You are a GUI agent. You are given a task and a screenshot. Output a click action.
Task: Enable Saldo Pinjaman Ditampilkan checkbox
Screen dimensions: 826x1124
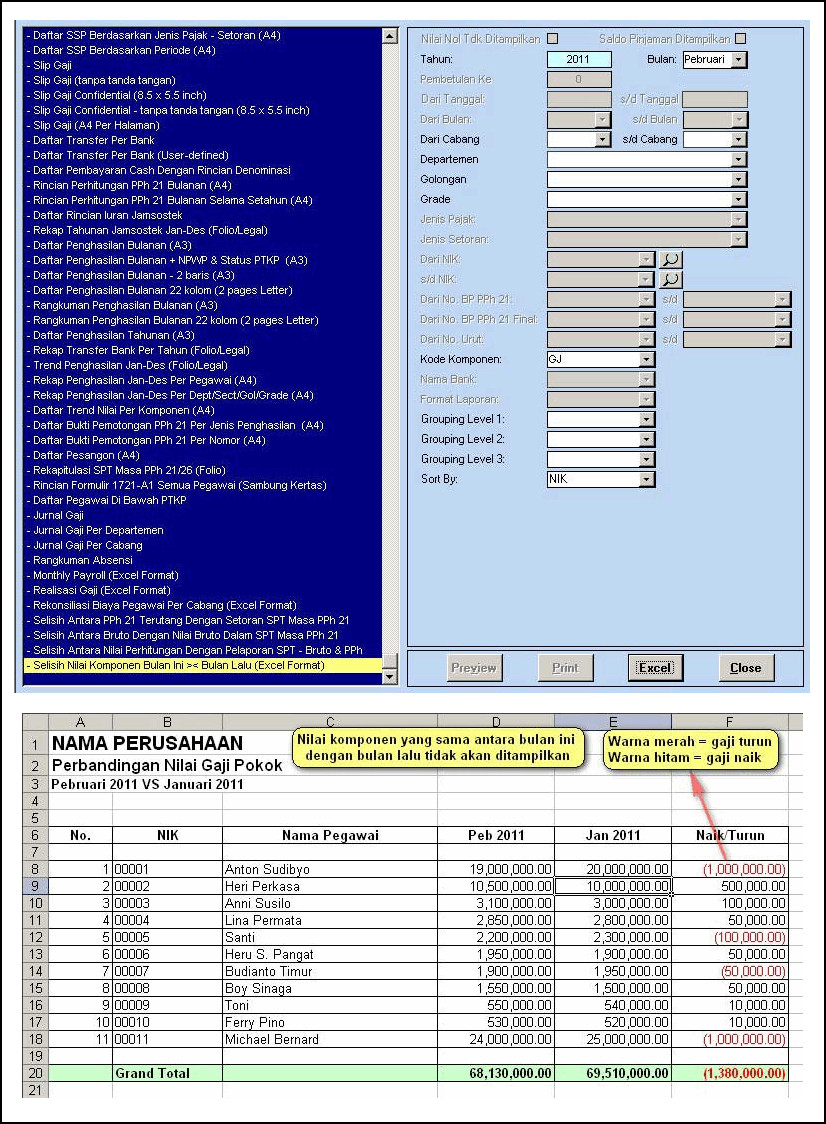coord(741,39)
